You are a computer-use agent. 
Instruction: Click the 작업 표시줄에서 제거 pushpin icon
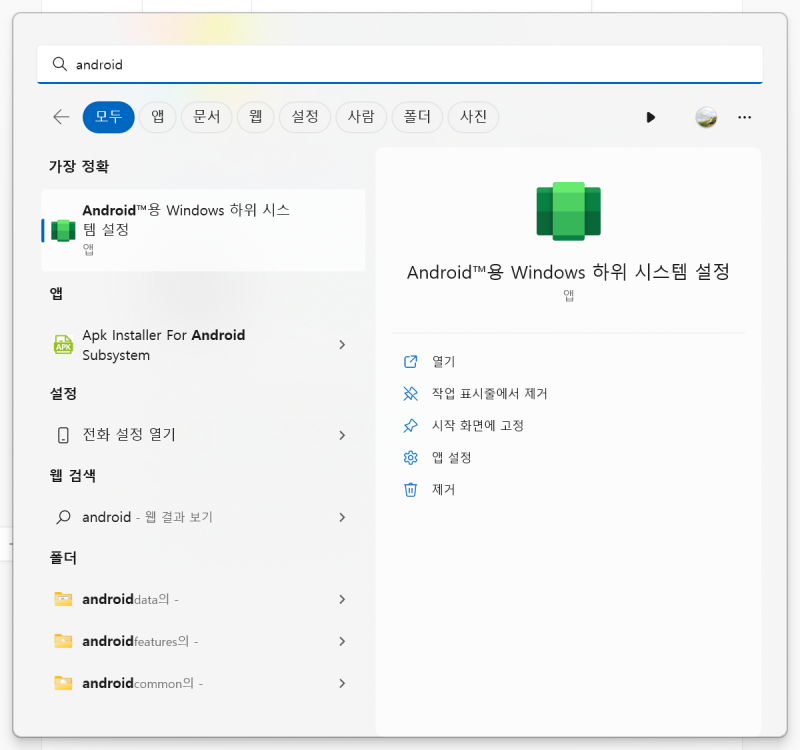tap(411, 393)
